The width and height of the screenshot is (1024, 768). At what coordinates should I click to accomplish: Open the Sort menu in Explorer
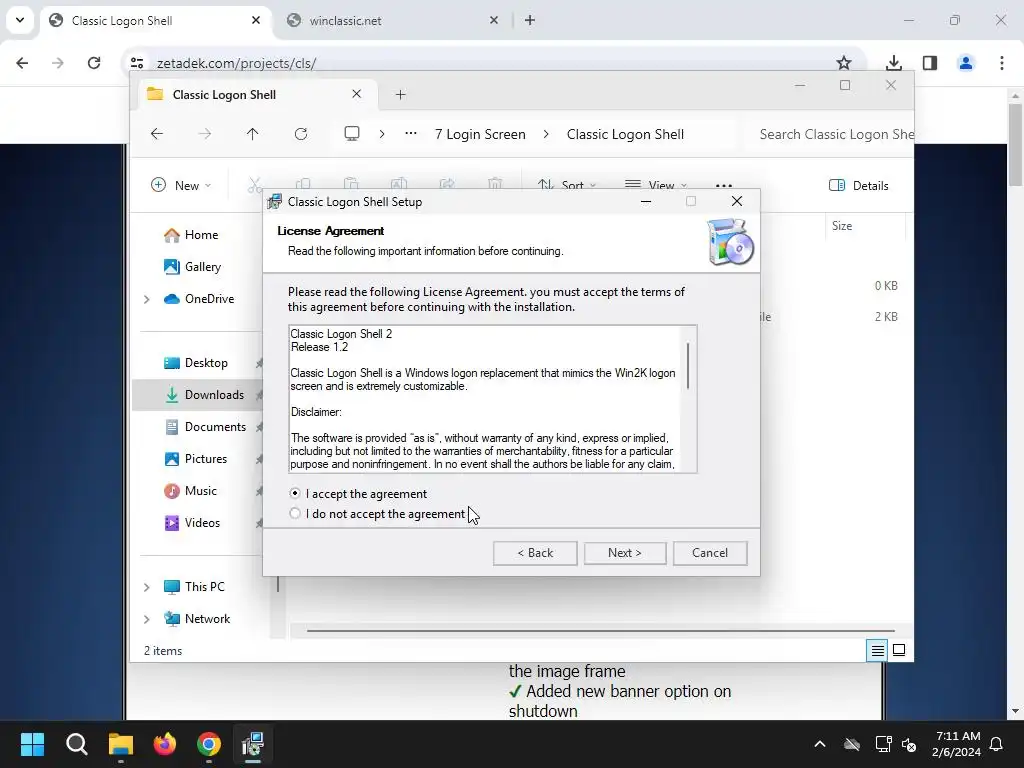pyautogui.click(x=566, y=186)
